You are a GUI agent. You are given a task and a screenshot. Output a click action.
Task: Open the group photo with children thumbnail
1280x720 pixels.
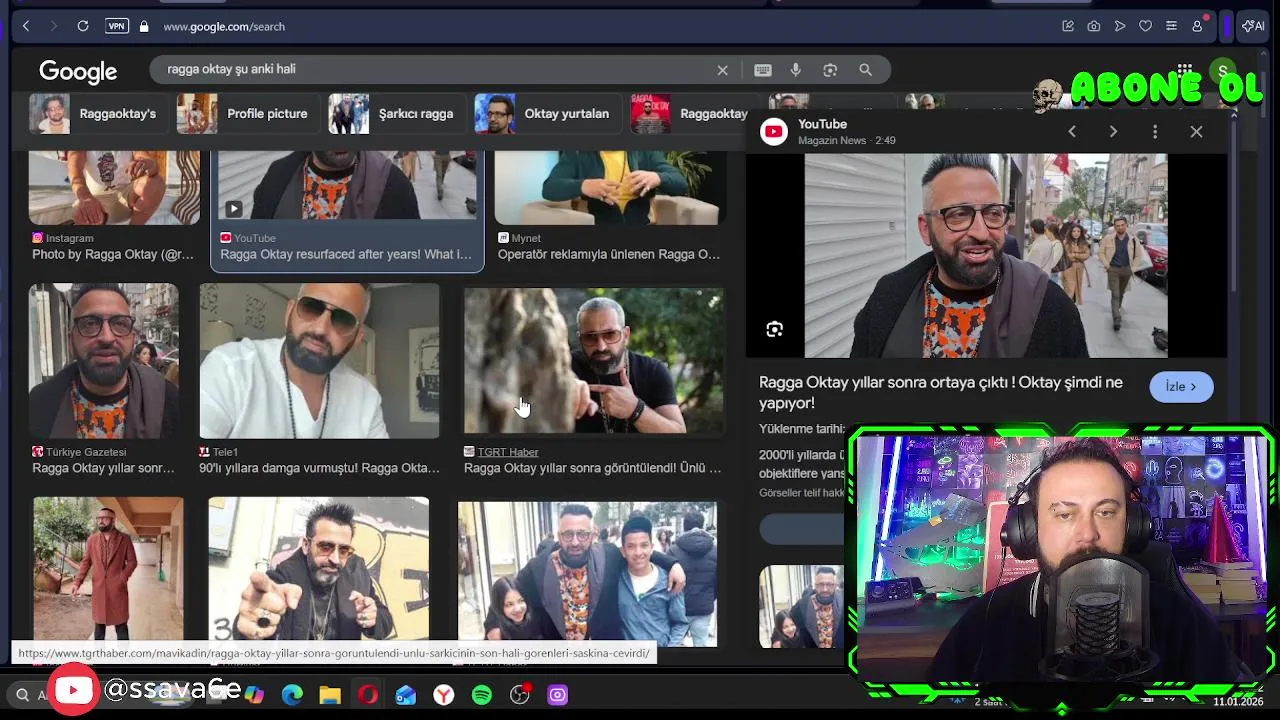coord(587,574)
